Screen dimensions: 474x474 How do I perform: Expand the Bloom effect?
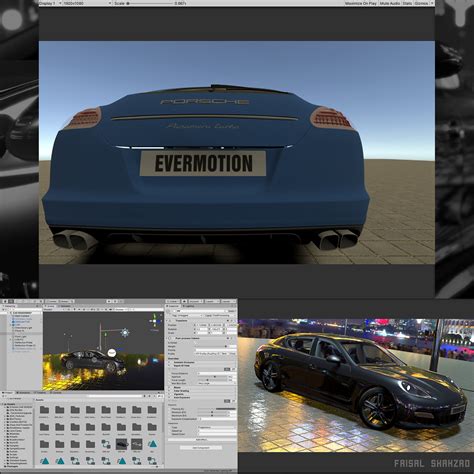tap(169, 387)
